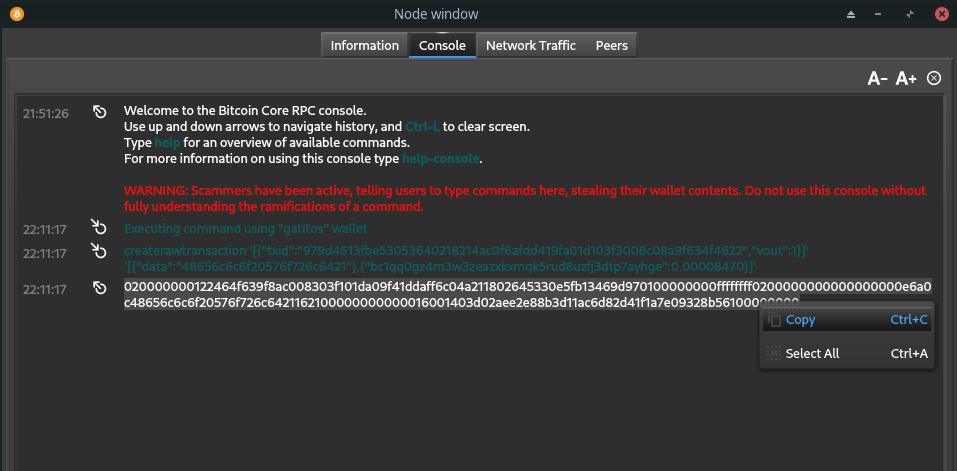The width and height of the screenshot is (957, 471).
Task: Click the Ctrl+C shortcut label in the menu
Action: pos(909,320)
